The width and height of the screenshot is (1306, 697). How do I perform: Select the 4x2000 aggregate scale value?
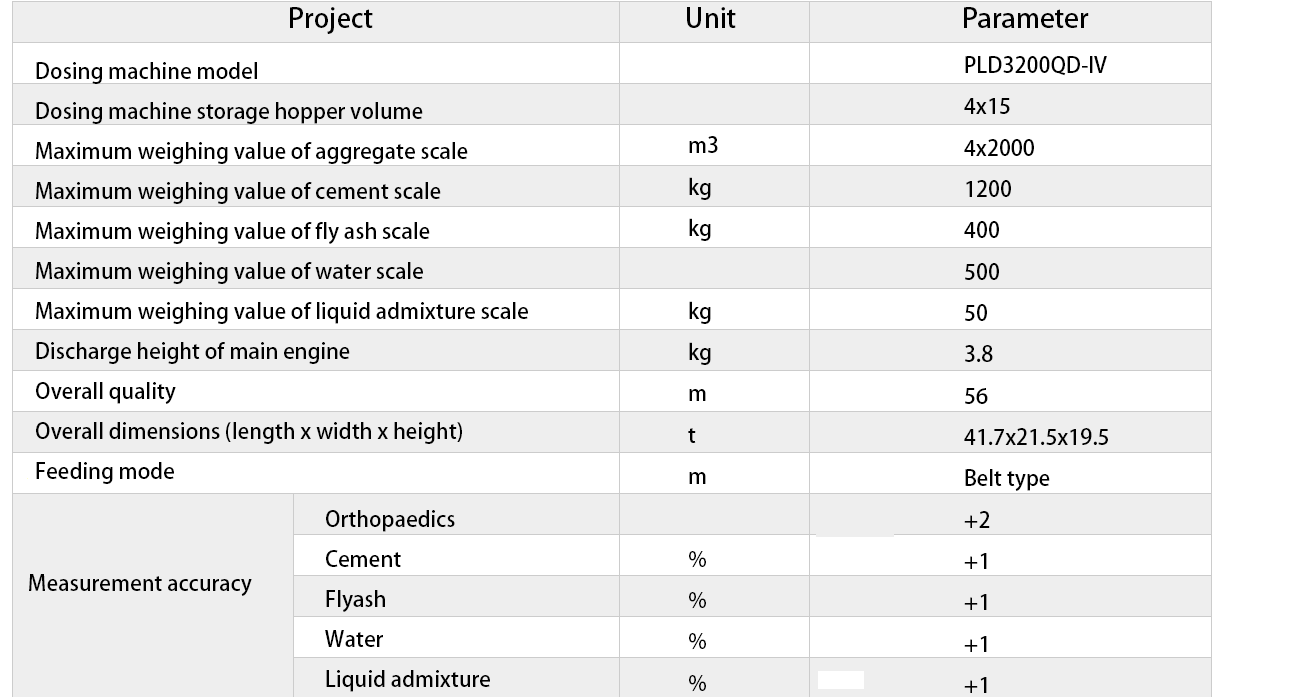pos(999,148)
